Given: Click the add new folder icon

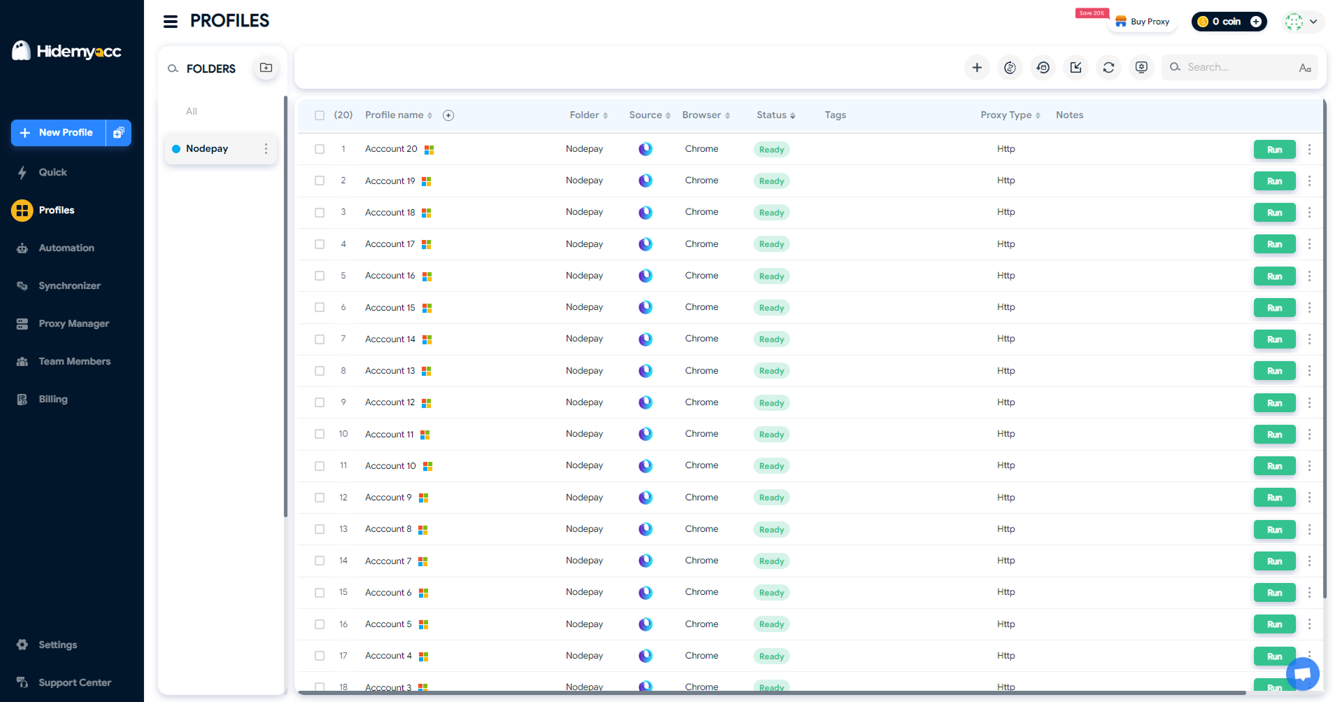Looking at the screenshot, I should (x=266, y=68).
